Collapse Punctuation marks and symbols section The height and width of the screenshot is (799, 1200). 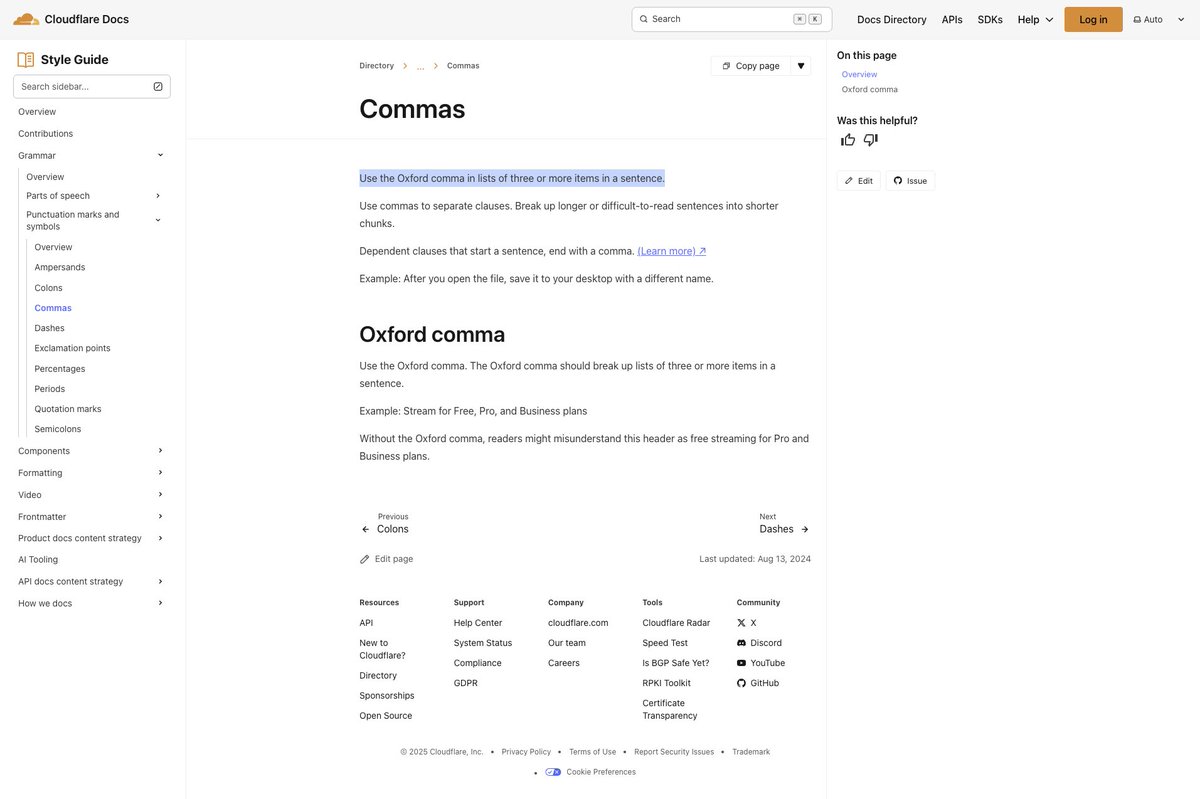(158, 220)
